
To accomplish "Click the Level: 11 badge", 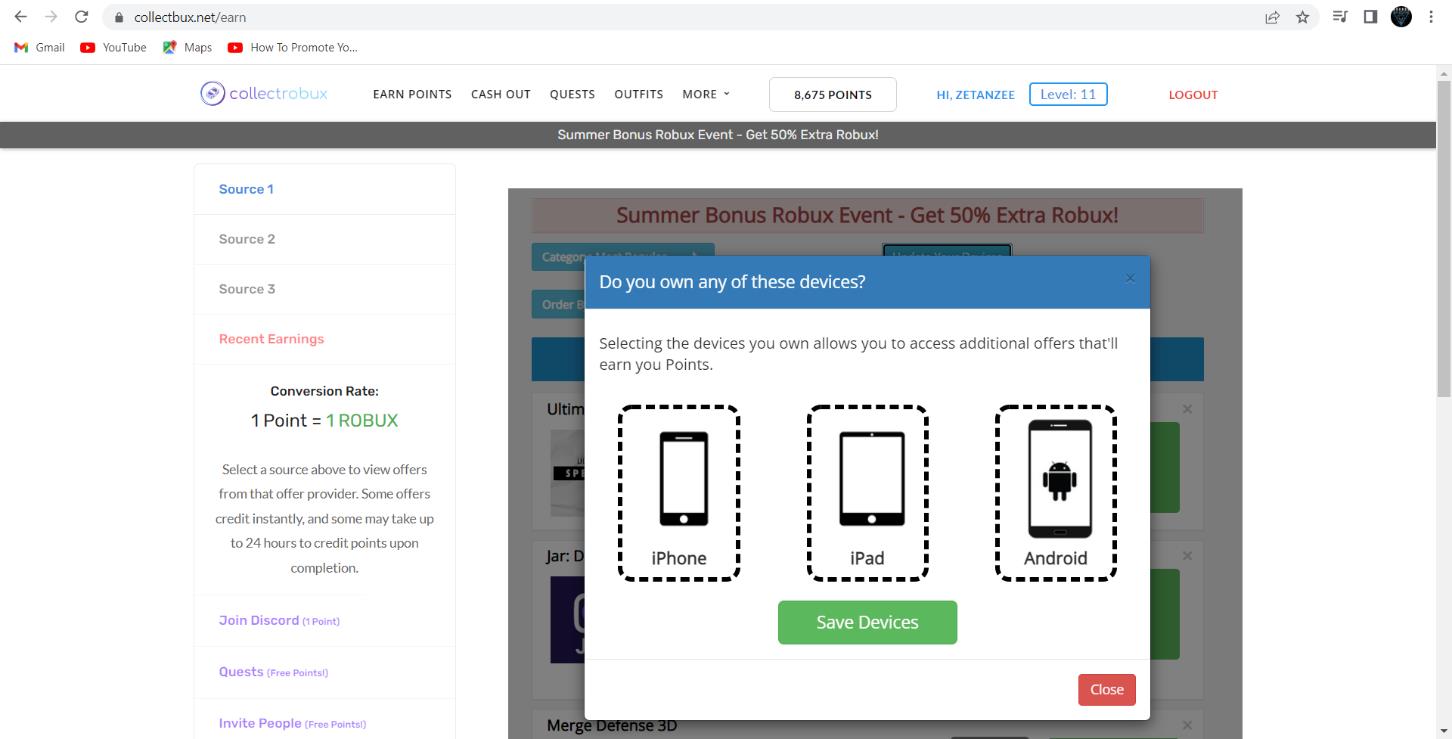I will tap(1068, 94).
